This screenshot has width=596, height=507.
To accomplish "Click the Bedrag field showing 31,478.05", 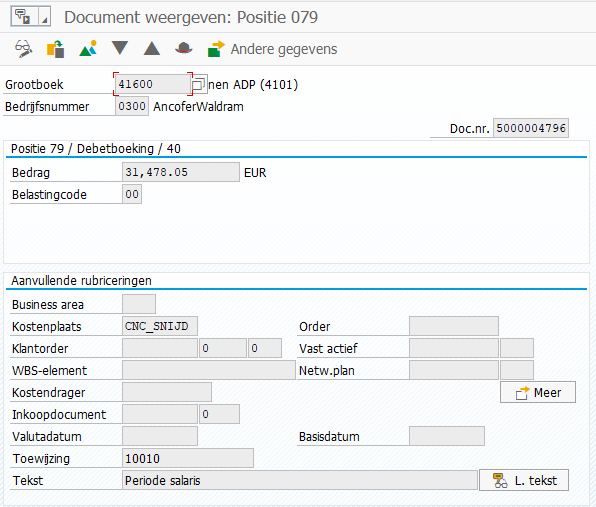I will pyautogui.click(x=181, y=172).
